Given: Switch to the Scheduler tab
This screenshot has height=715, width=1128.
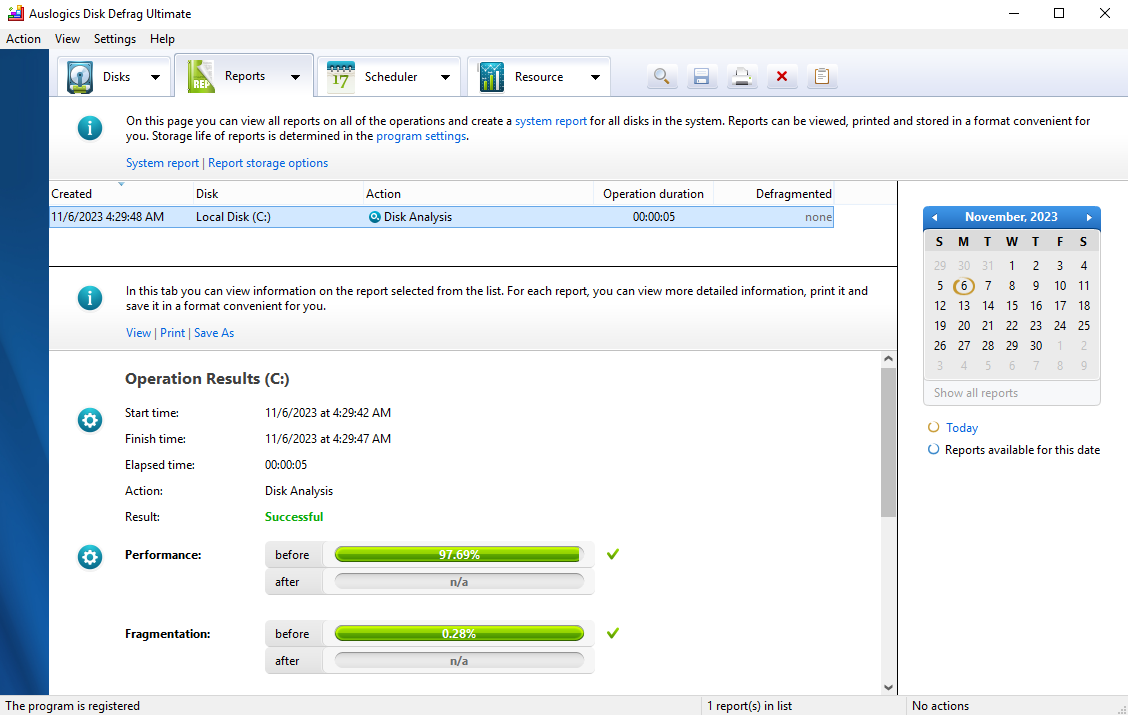Looking at the screenshot, I should coord(388,76).
